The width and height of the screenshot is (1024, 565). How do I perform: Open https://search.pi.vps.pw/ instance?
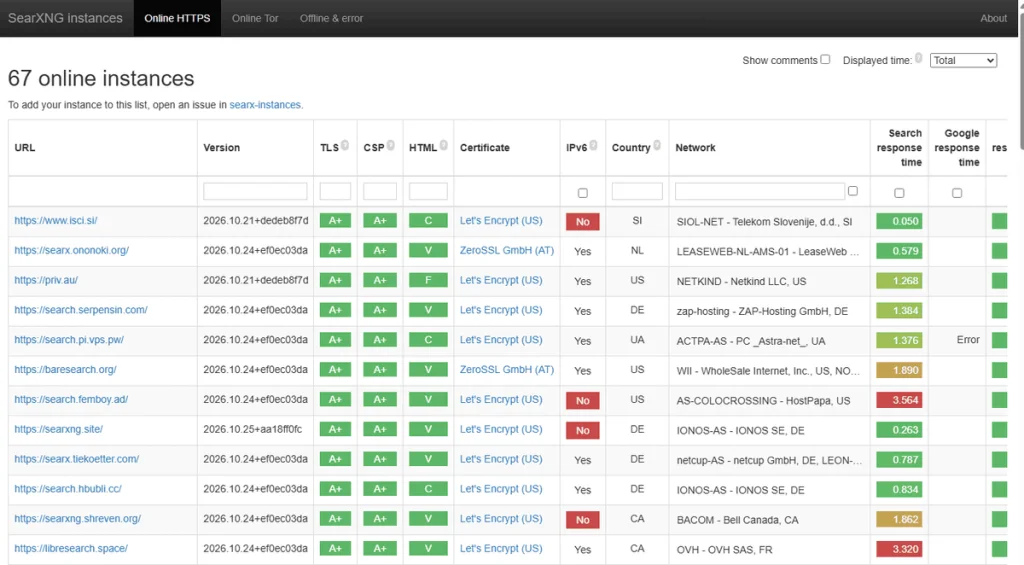(69, 340)
